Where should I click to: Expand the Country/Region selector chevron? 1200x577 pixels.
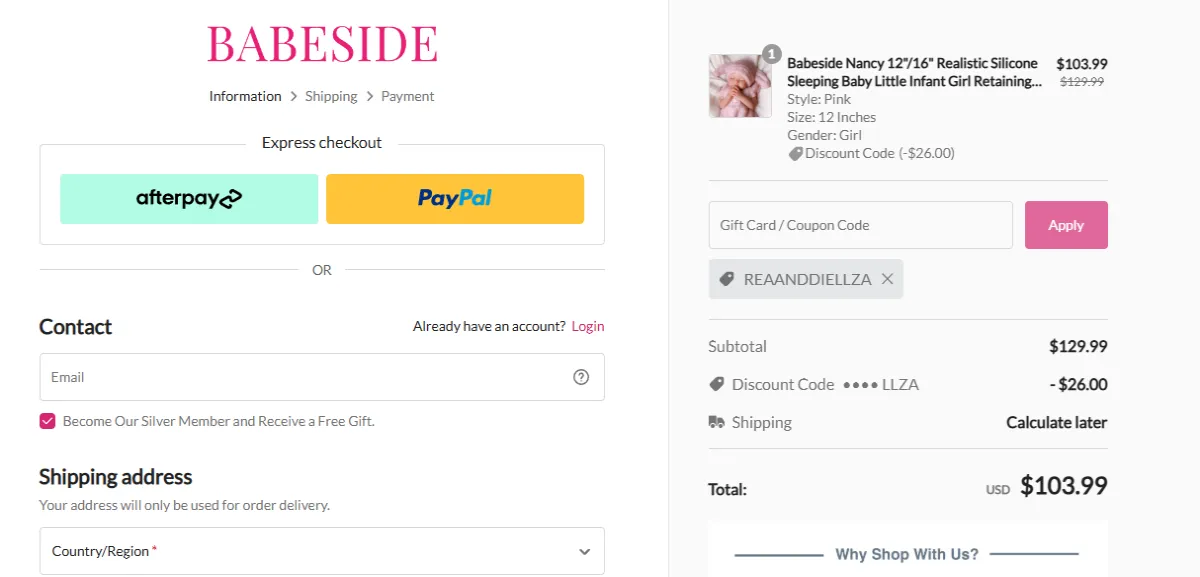click(x=584, y=550)
